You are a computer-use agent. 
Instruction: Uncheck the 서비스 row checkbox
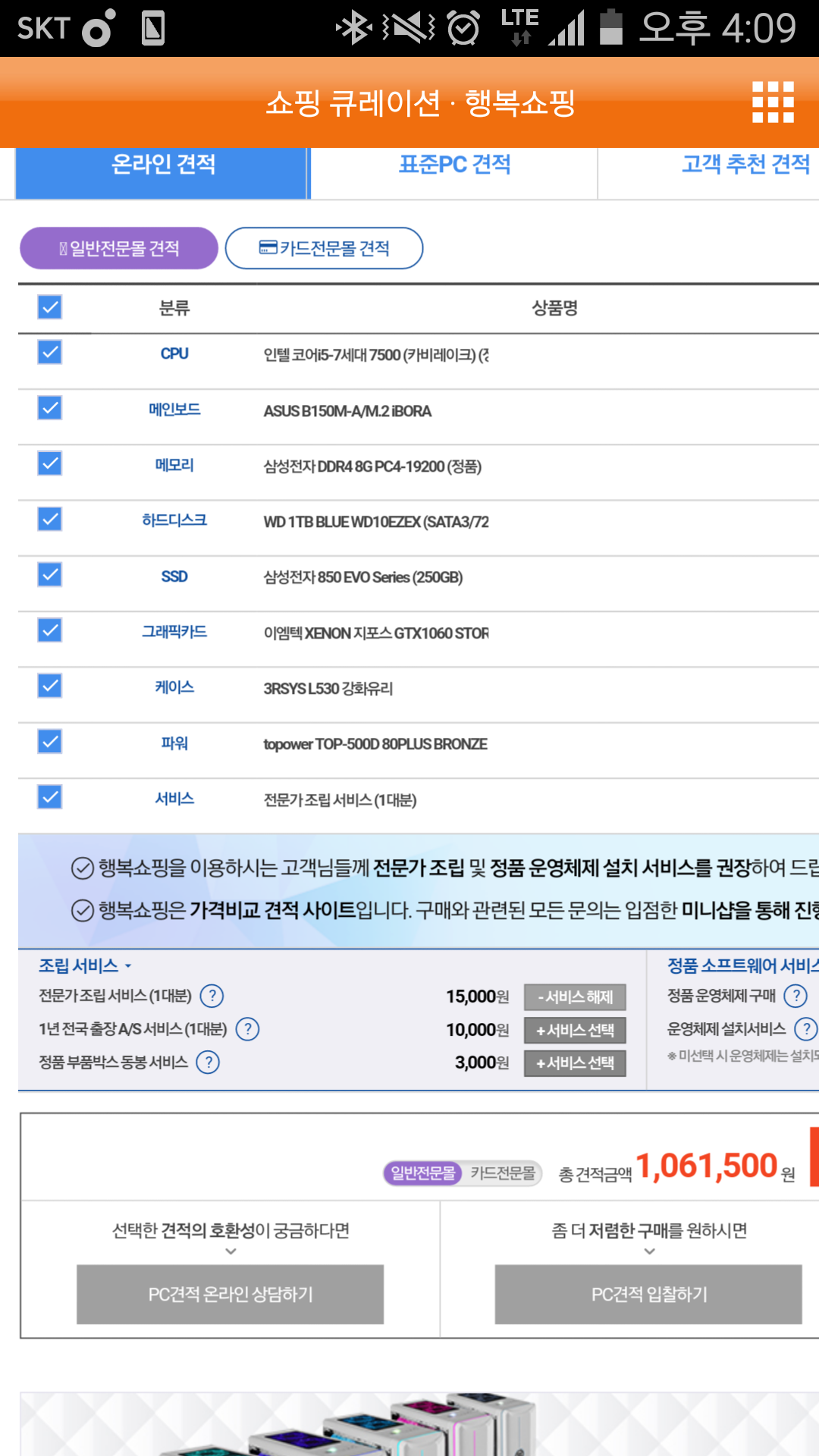pyautogui.click(x=50, y=797)
